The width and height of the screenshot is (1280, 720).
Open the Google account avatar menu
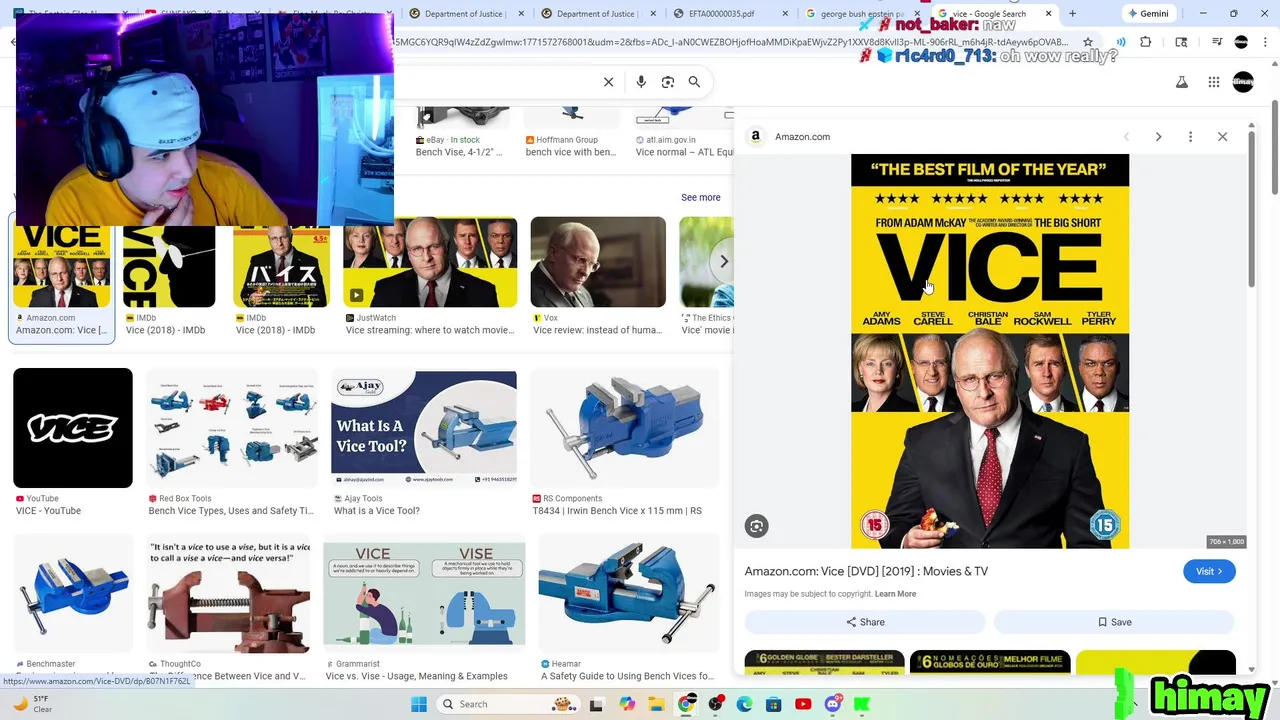click(1243, 82)
